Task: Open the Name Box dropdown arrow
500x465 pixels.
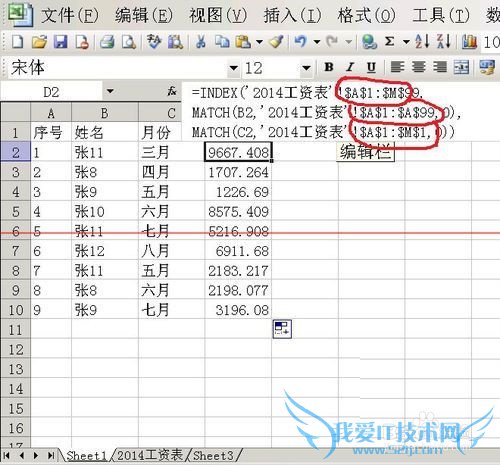Action: click(110, 91)
